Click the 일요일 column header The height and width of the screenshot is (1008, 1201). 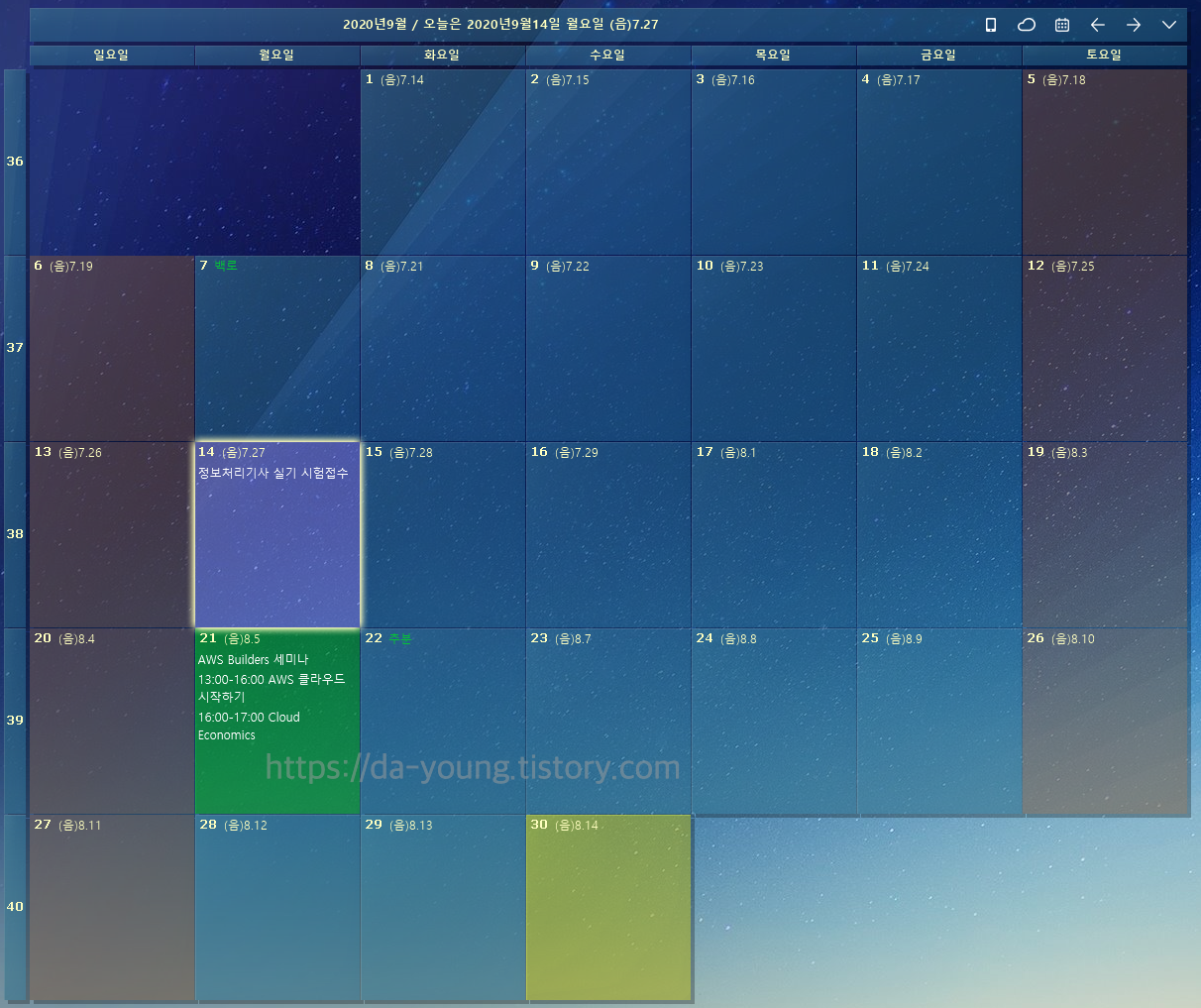tap(111, 56)
